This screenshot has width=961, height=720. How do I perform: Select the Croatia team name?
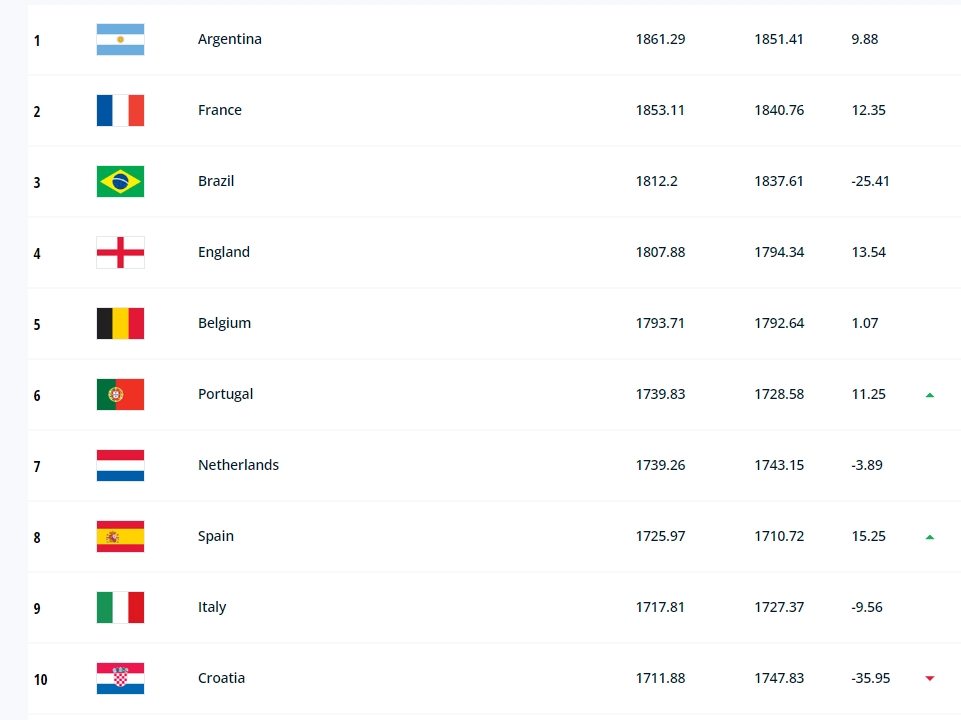tap(221, 679)
